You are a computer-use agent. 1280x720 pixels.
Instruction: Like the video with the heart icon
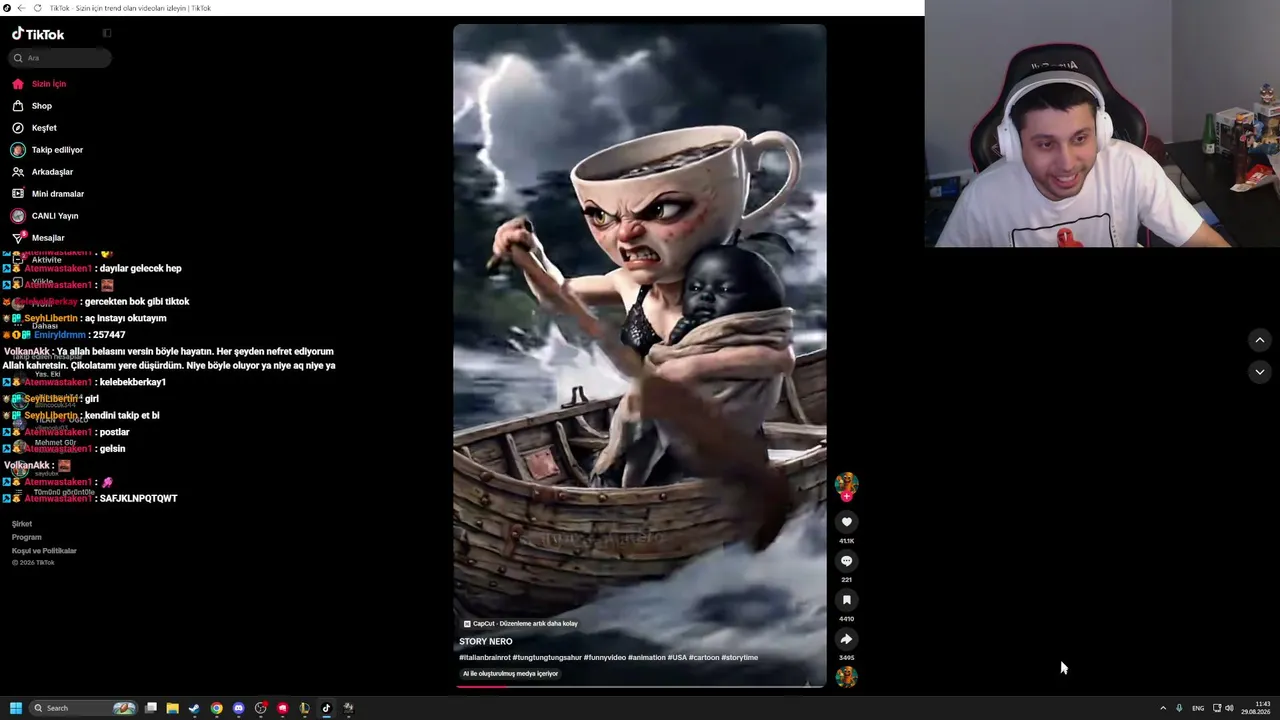(x=847, y=522)
